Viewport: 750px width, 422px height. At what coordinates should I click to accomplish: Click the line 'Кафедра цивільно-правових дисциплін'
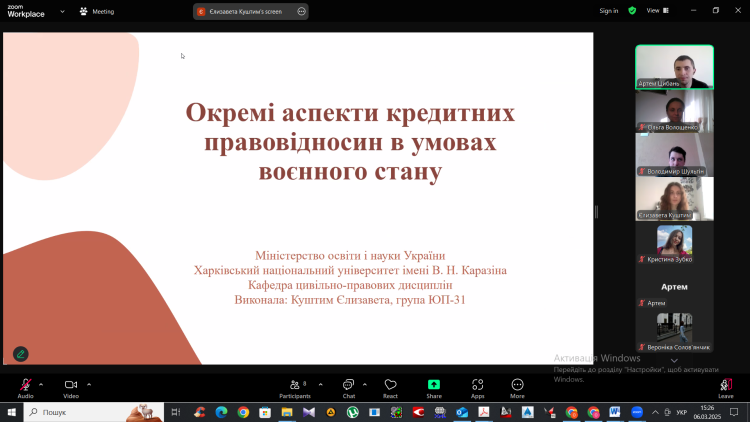coord(350,285)
